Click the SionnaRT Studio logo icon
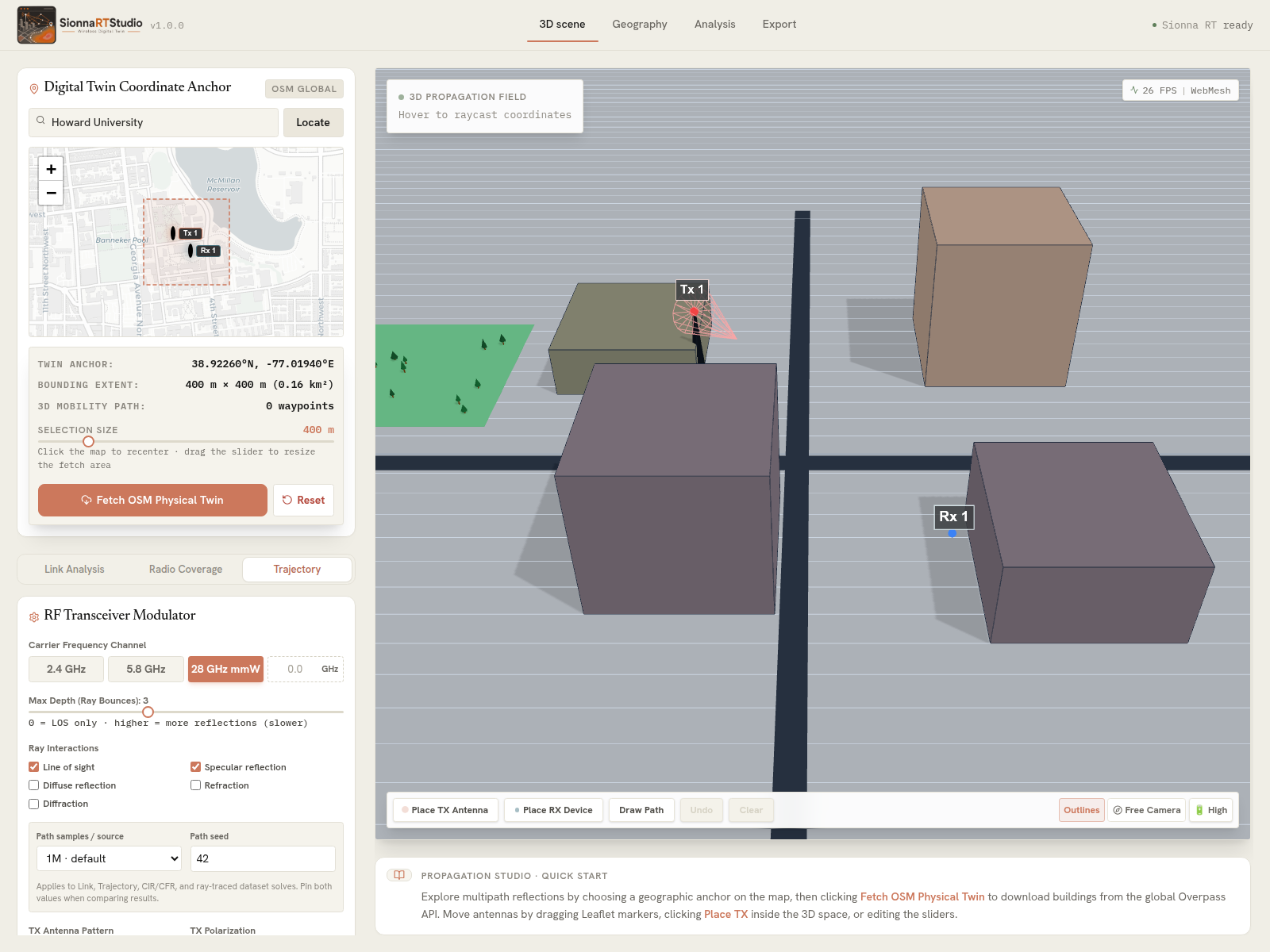The image size is (1270, 952). pyautogui.click(x=37, y=25)
